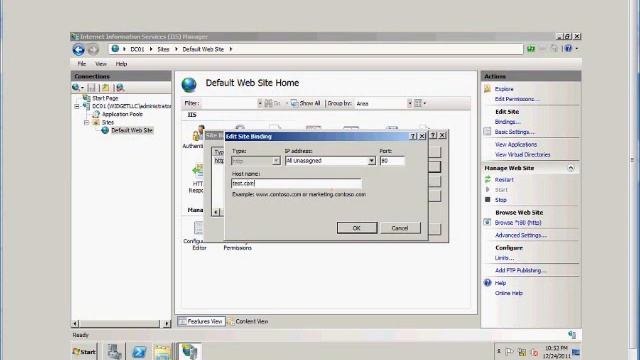Click the Add FTP Publishing... link
Viewport: 640px width, 360px height.
520,270
